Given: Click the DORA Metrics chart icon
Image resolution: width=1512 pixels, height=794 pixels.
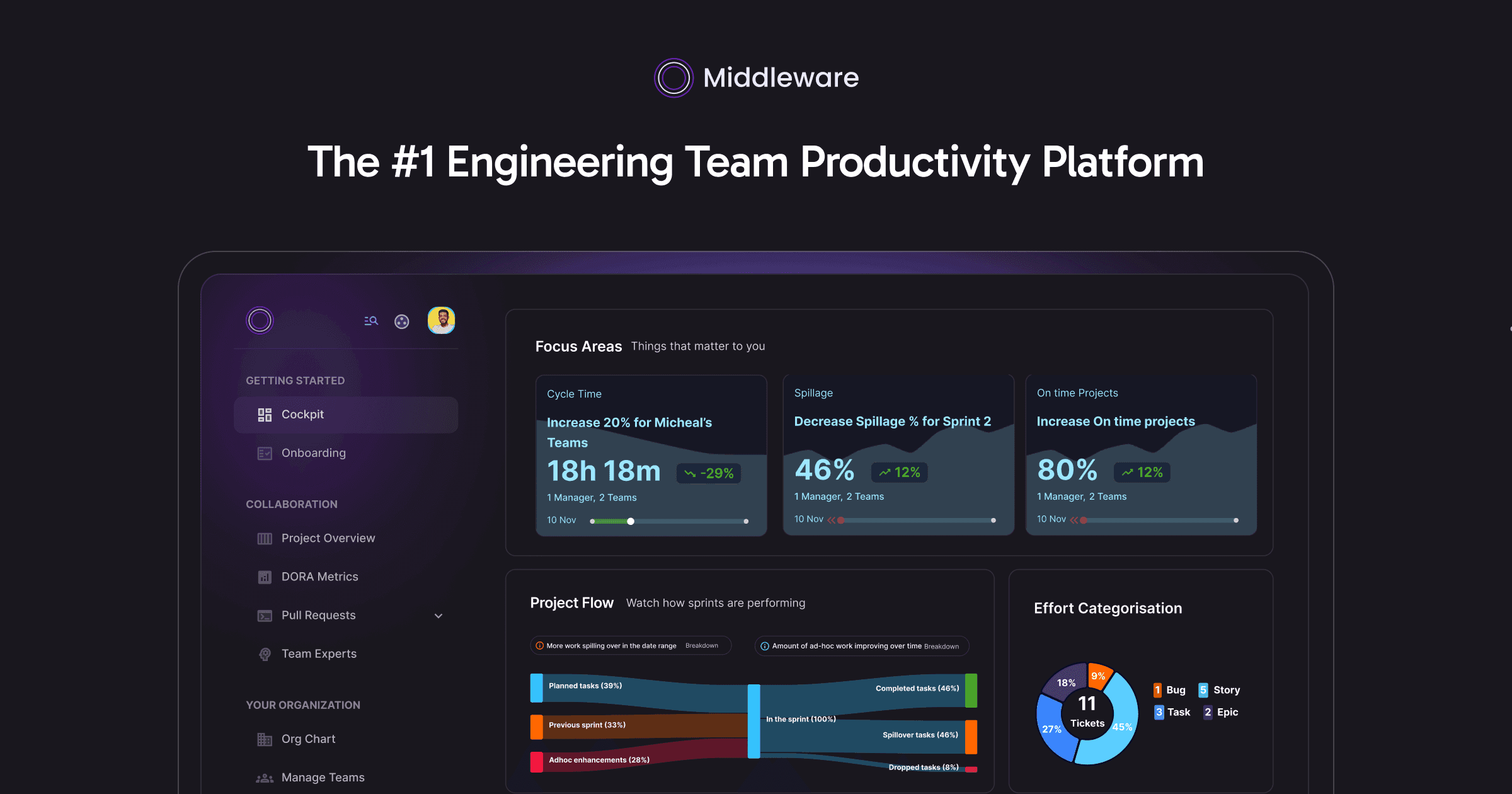Looking at the screenshot, I should [265, 577].
